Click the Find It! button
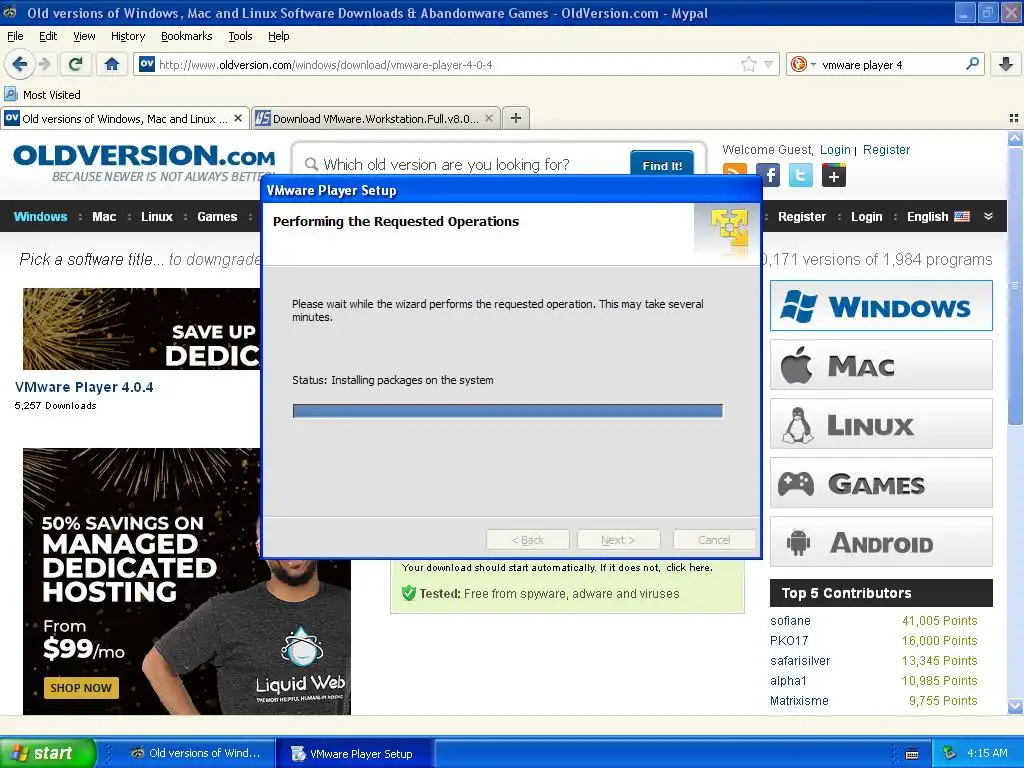Screen dimensions: 1024x768 662,165
